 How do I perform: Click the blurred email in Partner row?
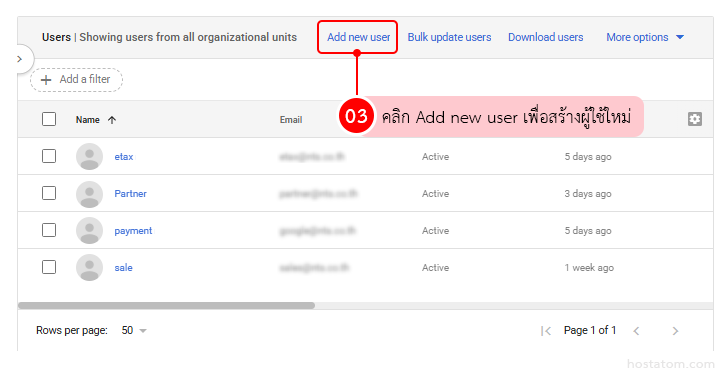[318, 194]
